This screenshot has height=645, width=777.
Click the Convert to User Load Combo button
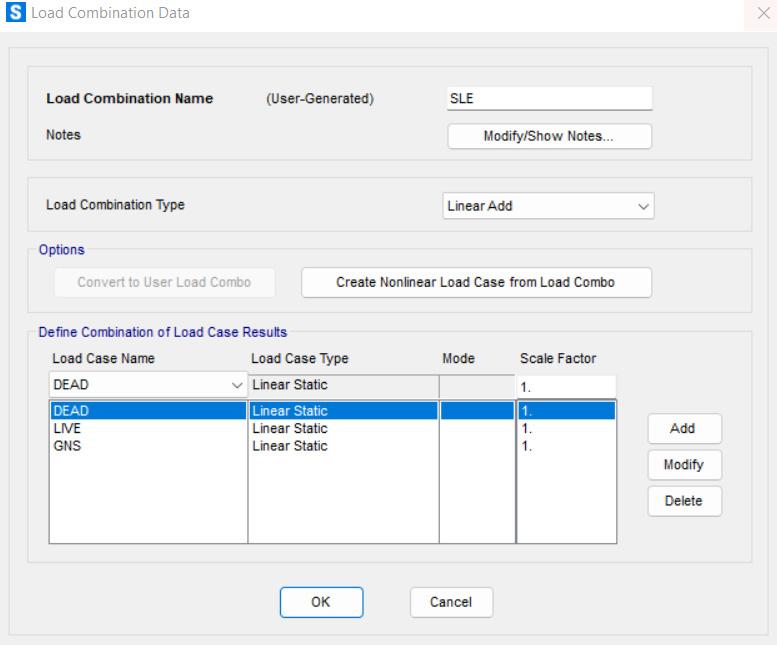pyautogui.click(x=162, y=282)
